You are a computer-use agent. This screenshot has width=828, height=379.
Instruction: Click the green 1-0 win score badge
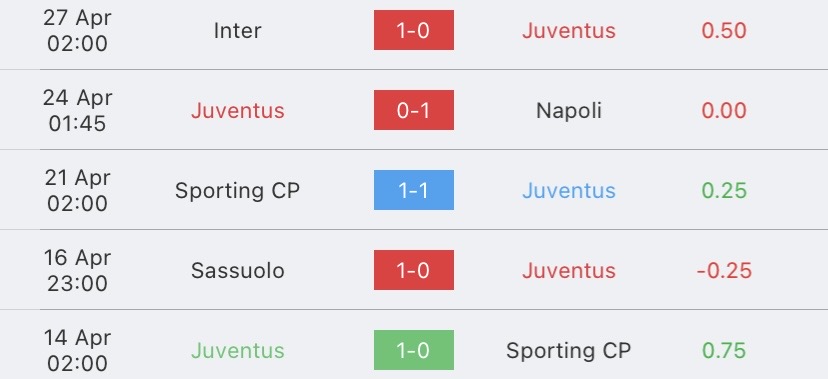pyautogui.click(x=413, y=350)
